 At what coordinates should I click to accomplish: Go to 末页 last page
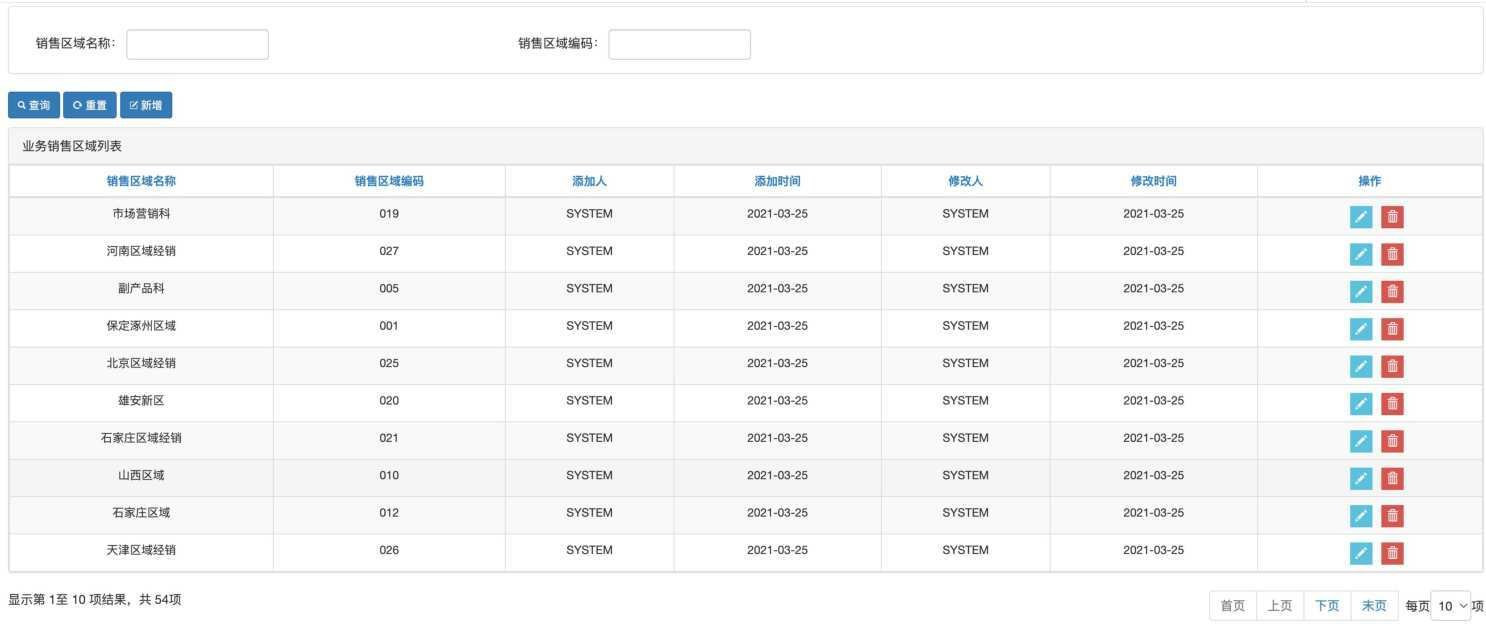pos(1374,606)
